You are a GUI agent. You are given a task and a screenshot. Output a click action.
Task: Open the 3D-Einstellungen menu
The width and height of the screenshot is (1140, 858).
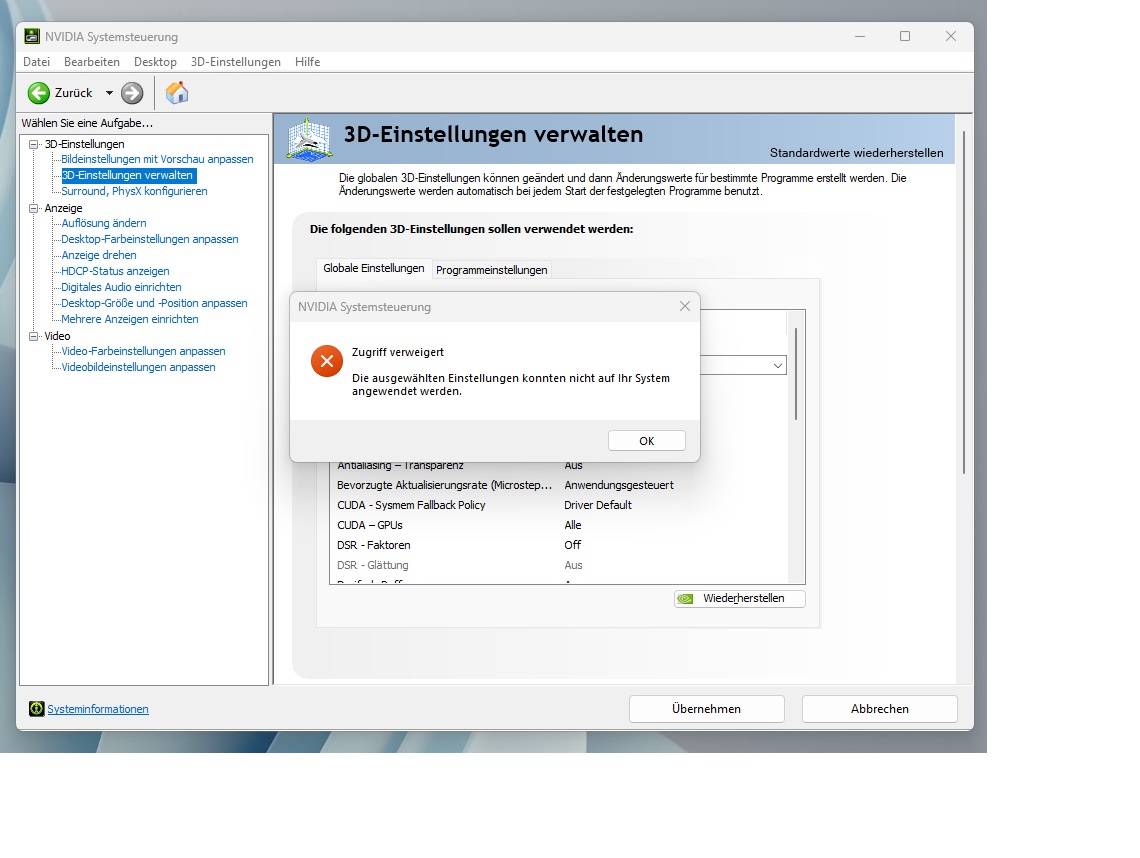pos(236,62)
